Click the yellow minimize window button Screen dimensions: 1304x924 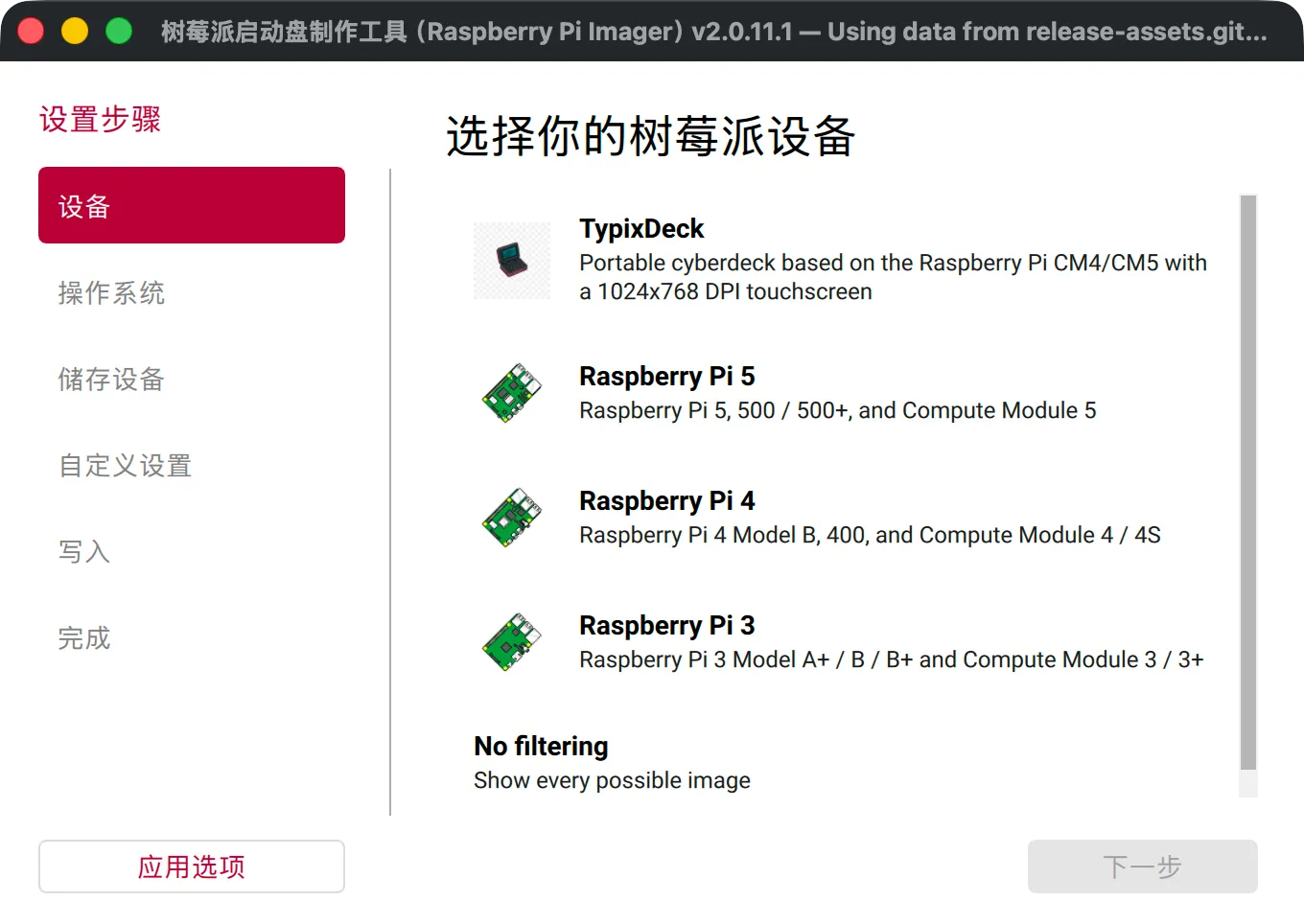75,31
